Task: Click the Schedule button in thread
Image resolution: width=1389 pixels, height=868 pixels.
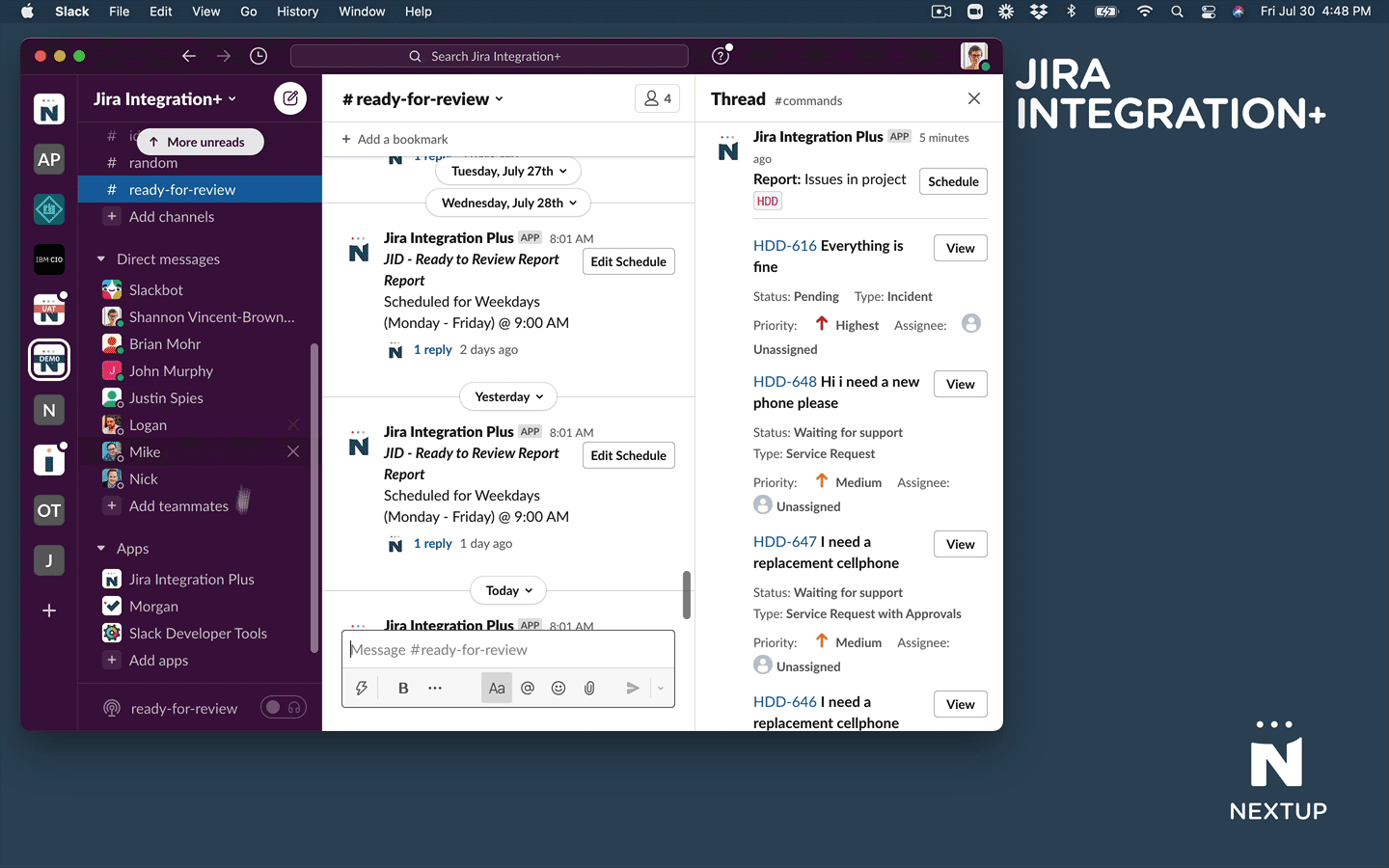Action: [953, 181]
